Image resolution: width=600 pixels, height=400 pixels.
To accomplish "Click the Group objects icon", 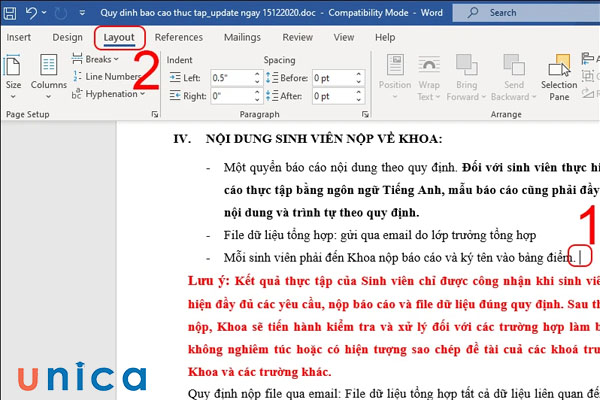I will [x=588, y=76].
